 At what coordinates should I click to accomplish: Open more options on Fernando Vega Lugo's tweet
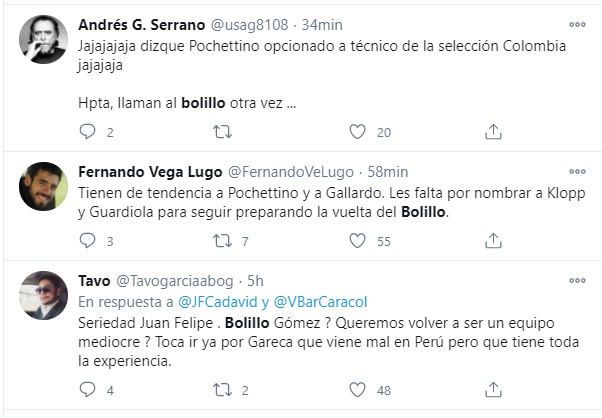pyautogui.click(x=577, y=171)
